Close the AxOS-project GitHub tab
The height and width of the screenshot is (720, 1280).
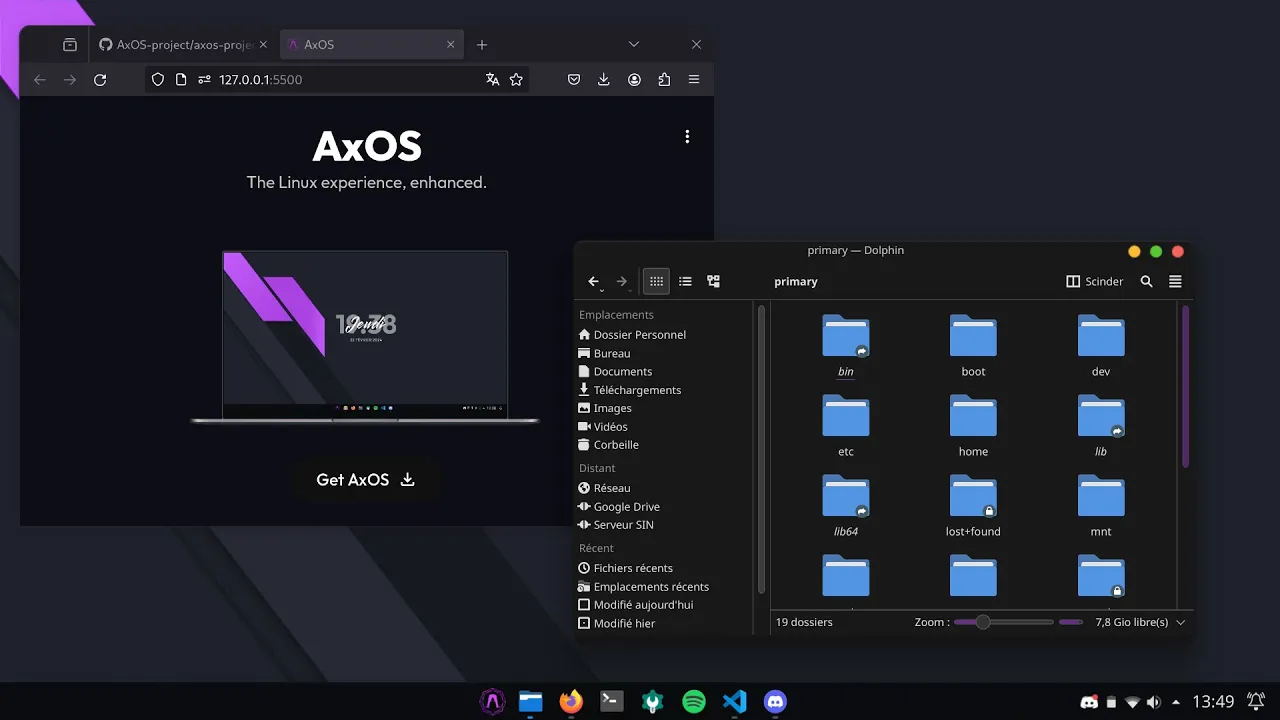tap(264, 45)
